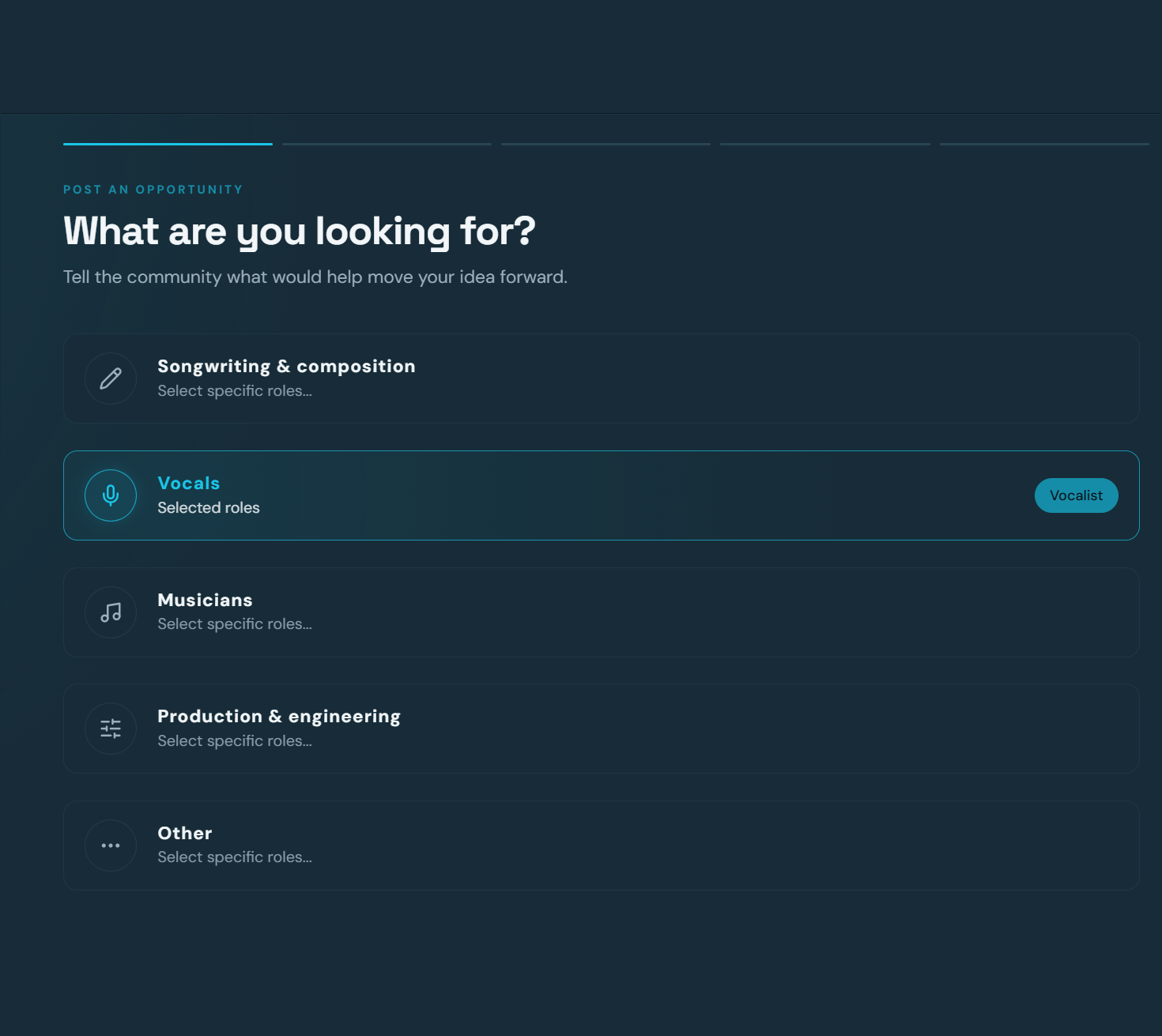Click the "POST AN OPPORTUNITY" label
1162x1036 pixels.
[x=153, y=190]
